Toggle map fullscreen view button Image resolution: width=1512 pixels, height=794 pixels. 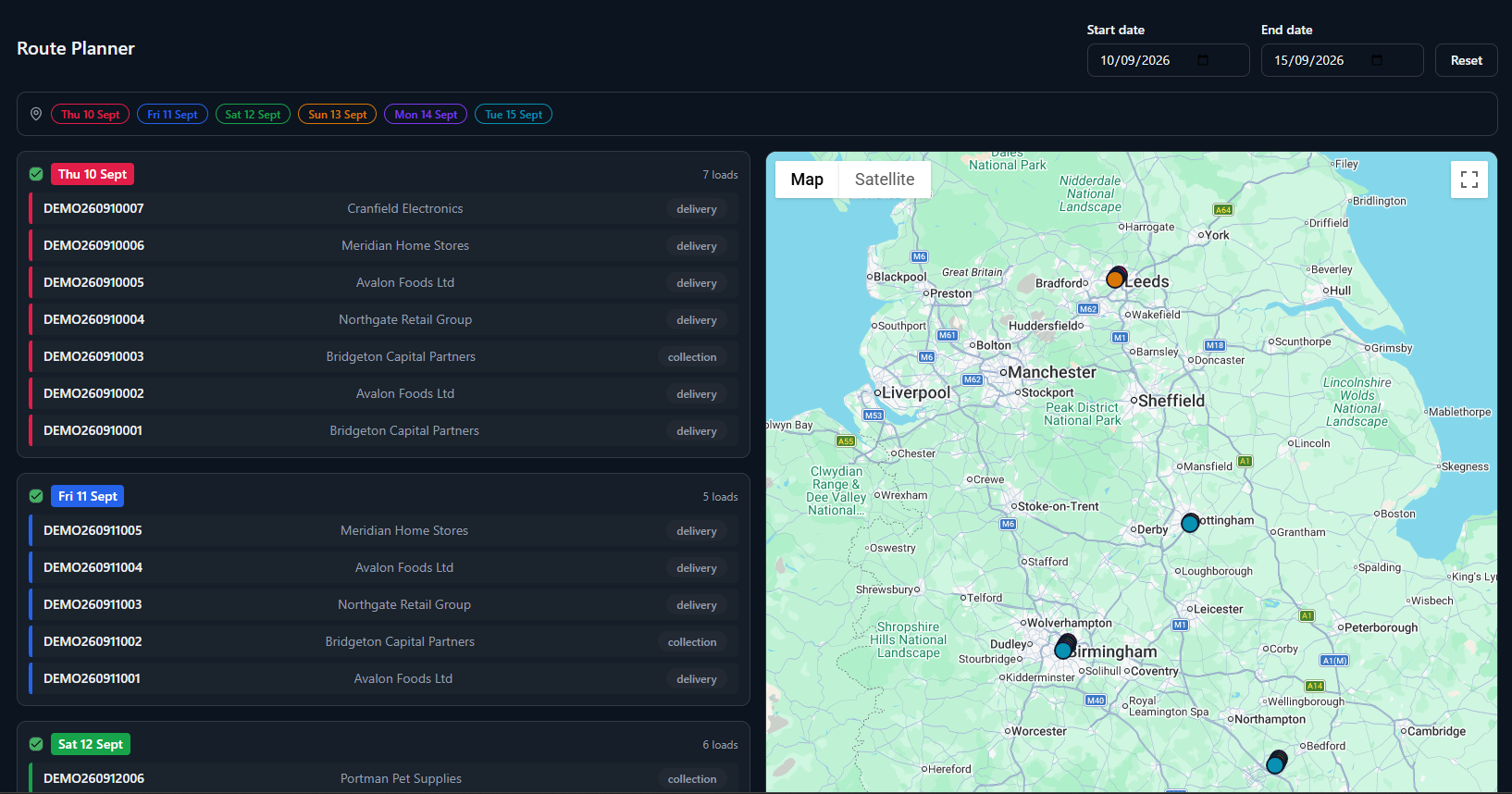tap(1469, 180)
